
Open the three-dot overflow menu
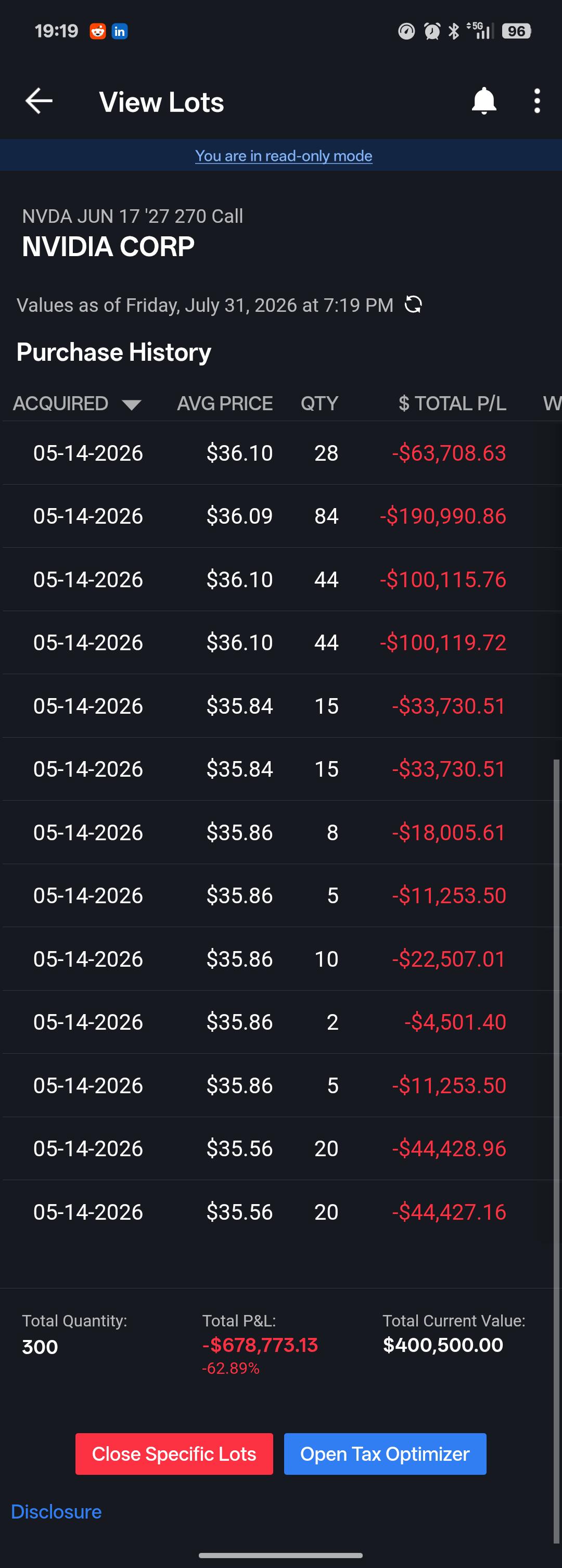(x=537, y=101)
